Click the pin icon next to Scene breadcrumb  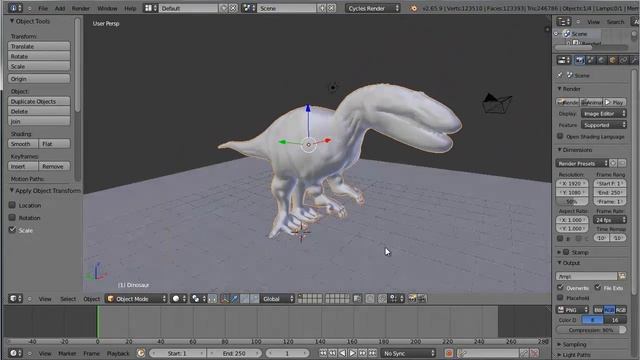(x=560, y=75)
